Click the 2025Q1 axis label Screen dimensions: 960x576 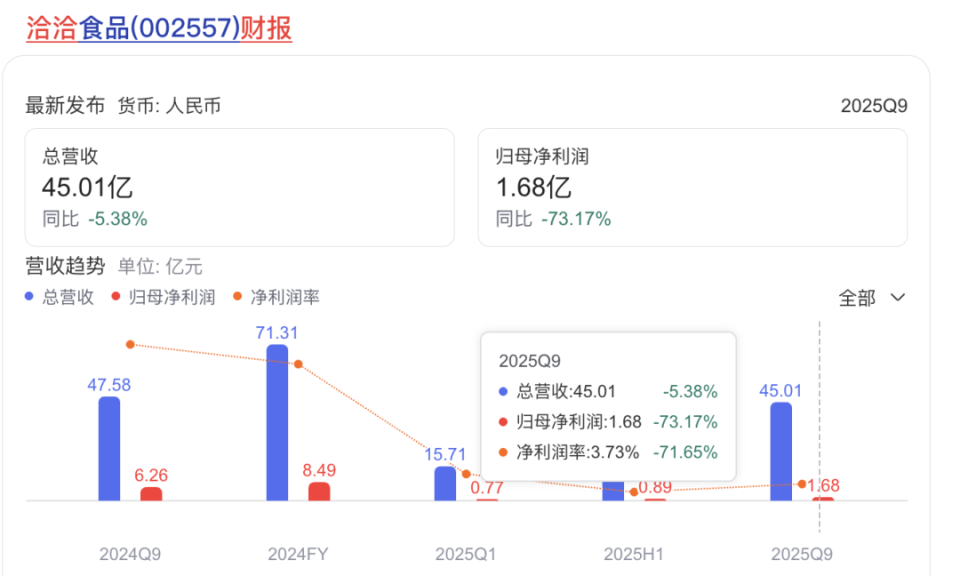point(465,553)
